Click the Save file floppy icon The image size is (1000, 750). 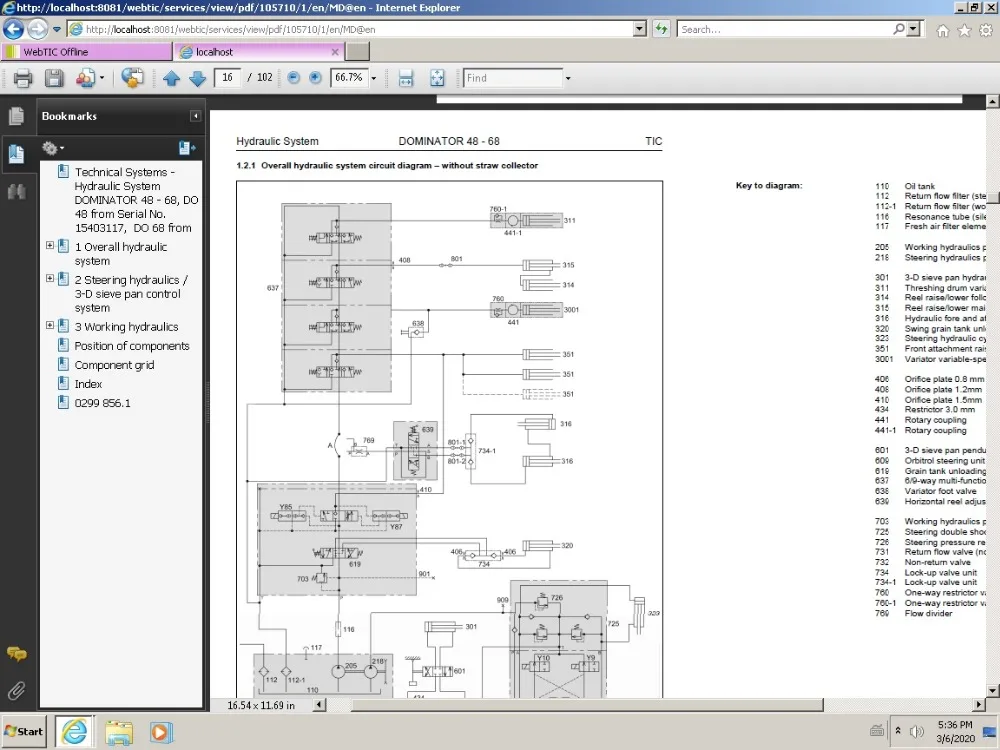[x=54, y=78]
